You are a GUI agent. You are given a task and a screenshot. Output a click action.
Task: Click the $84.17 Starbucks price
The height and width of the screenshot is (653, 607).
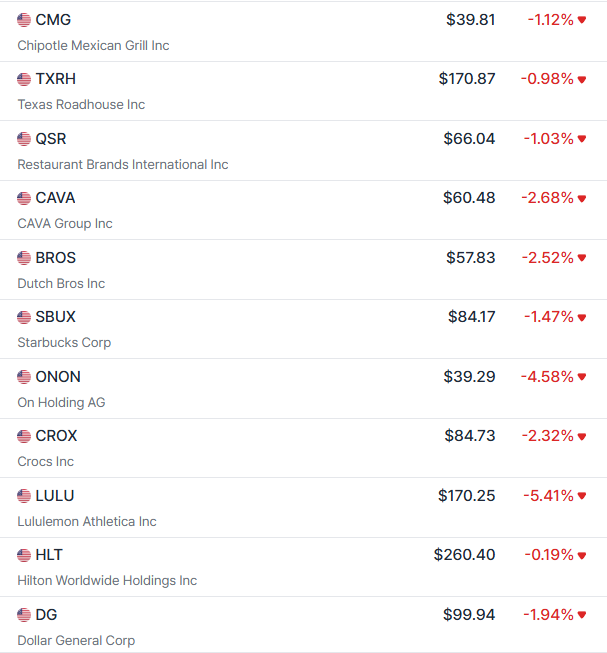(471, 317)
